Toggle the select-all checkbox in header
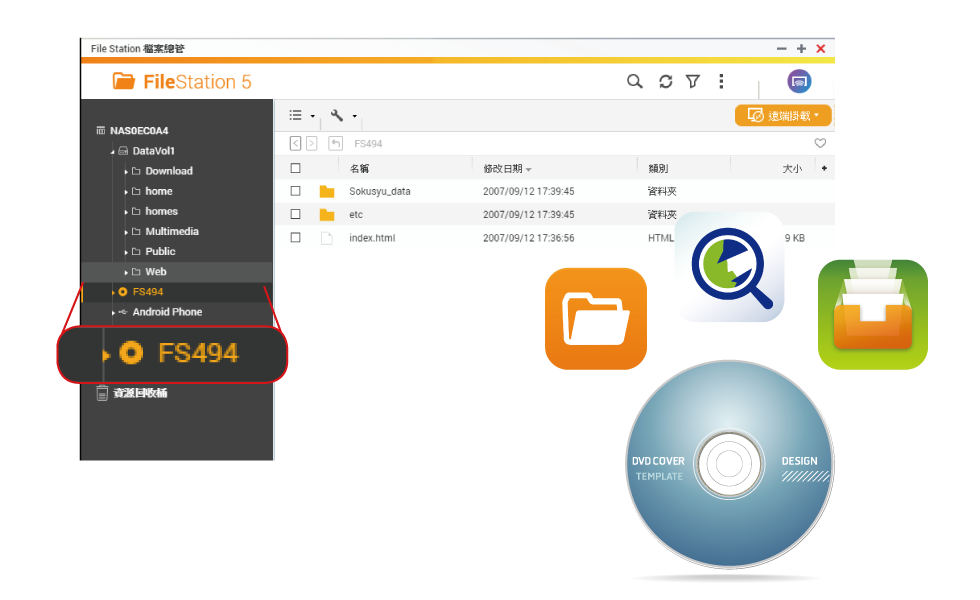The width and height of the screenshot is (980, 600). coord(296,168)
